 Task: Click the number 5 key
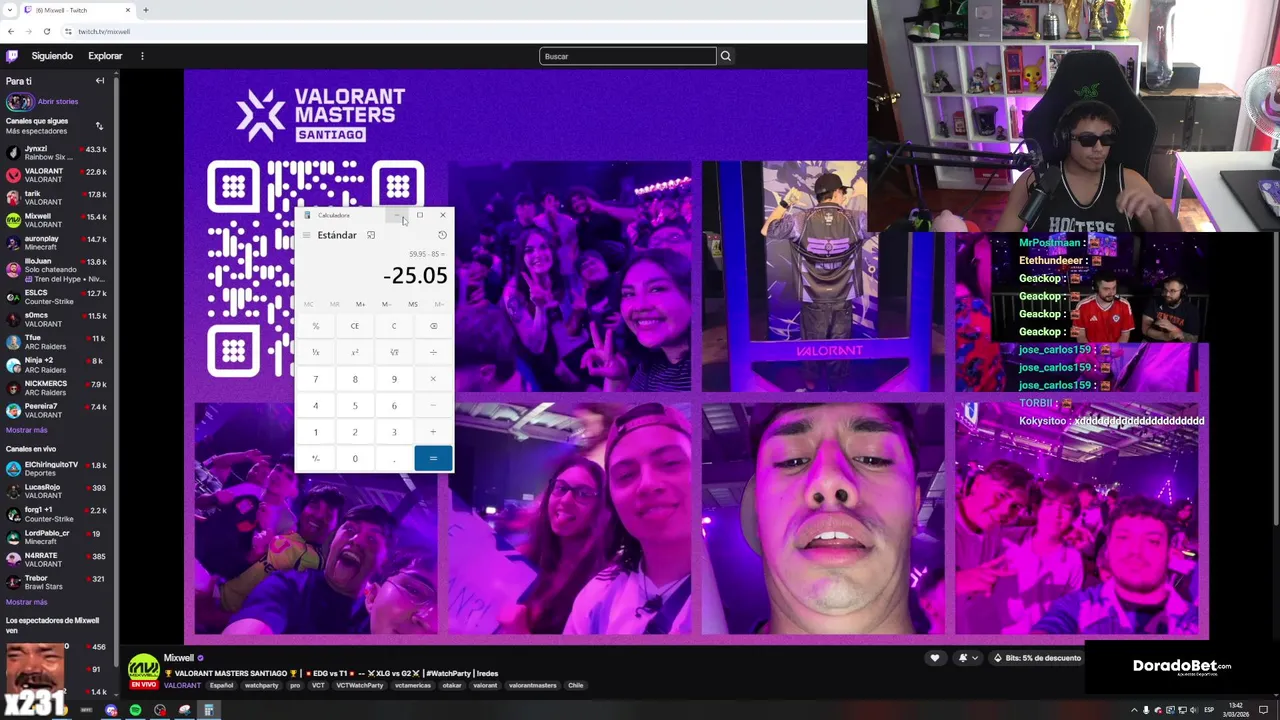[x=355, y=405]
